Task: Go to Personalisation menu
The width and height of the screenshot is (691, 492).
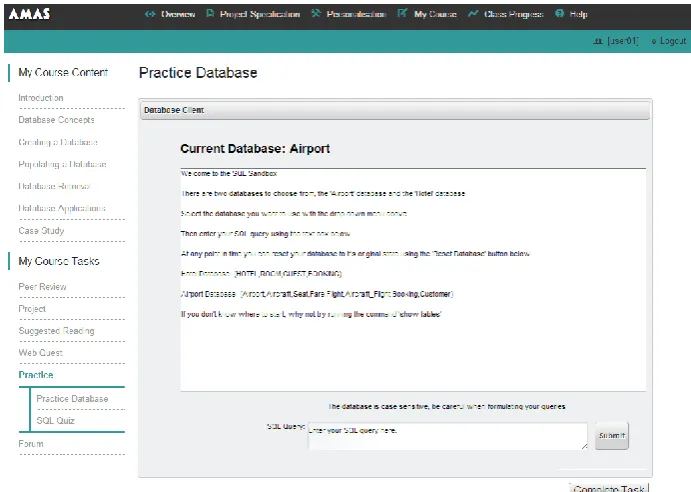Action: tap(357, 14)
